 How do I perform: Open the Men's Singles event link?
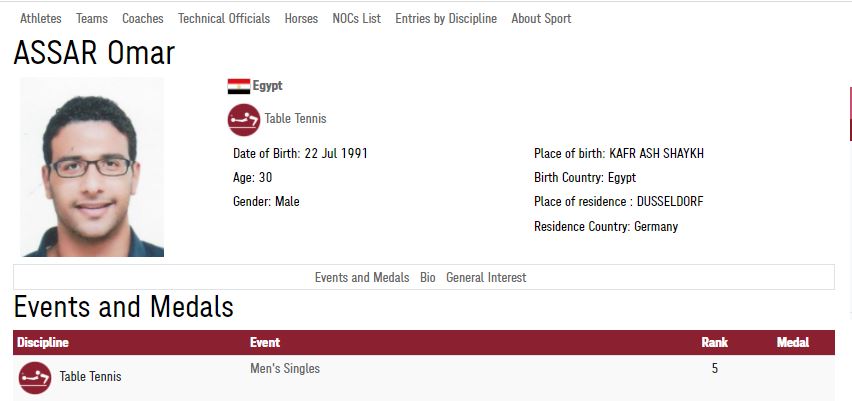point(285,369)
